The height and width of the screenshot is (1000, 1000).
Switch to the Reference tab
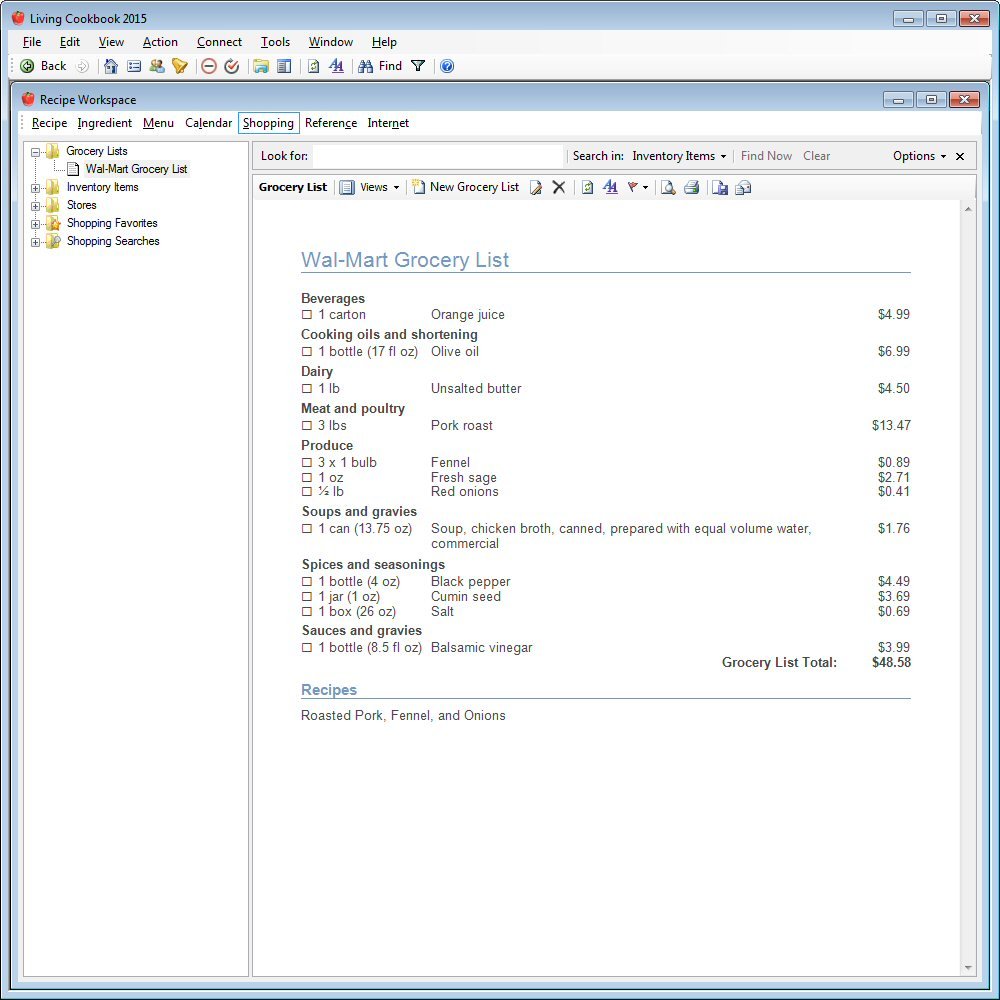tap(331, 122)
